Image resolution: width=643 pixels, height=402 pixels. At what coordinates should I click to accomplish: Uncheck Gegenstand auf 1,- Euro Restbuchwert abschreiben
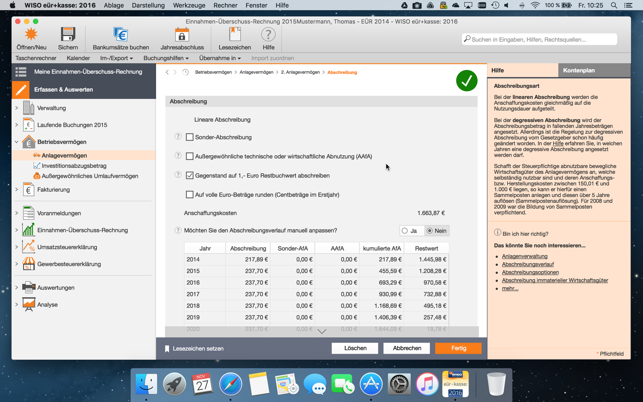(x=189, y=175)
